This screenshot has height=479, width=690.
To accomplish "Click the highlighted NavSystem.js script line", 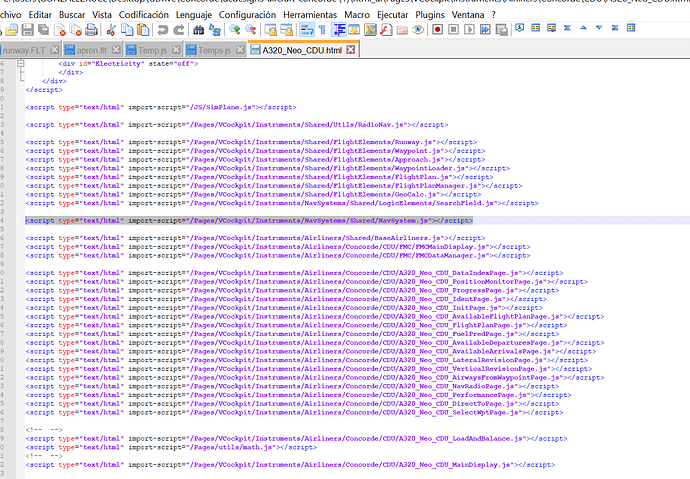I will [x=249, y=220].
